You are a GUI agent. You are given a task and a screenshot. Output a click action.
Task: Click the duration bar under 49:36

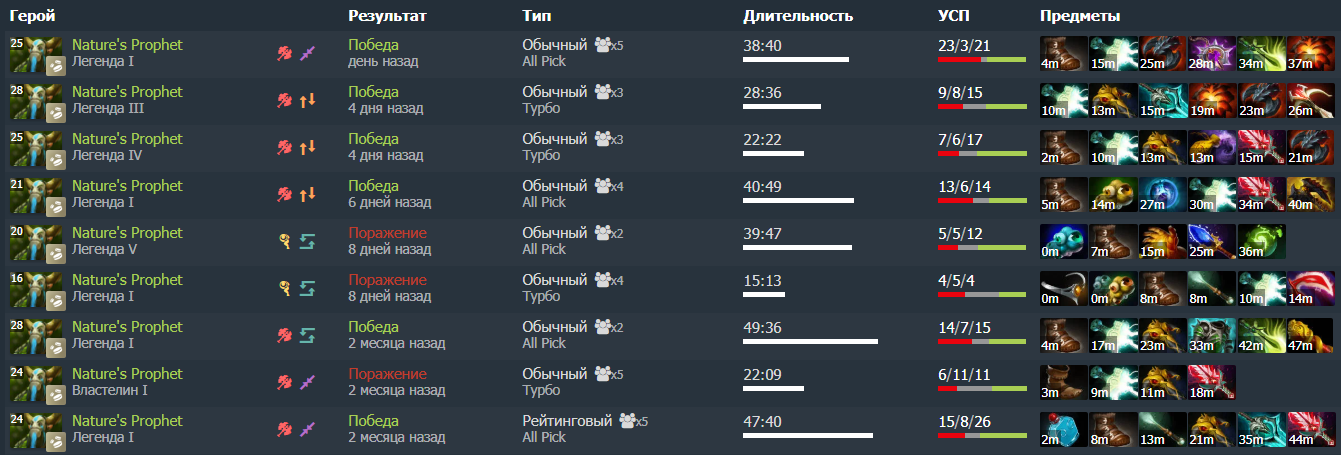pos(810,342)
